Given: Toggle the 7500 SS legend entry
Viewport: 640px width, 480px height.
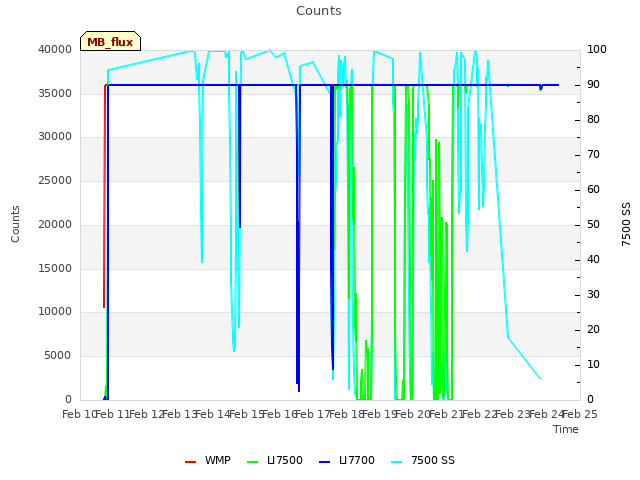Looking at the screenshot, I should 423,460.
